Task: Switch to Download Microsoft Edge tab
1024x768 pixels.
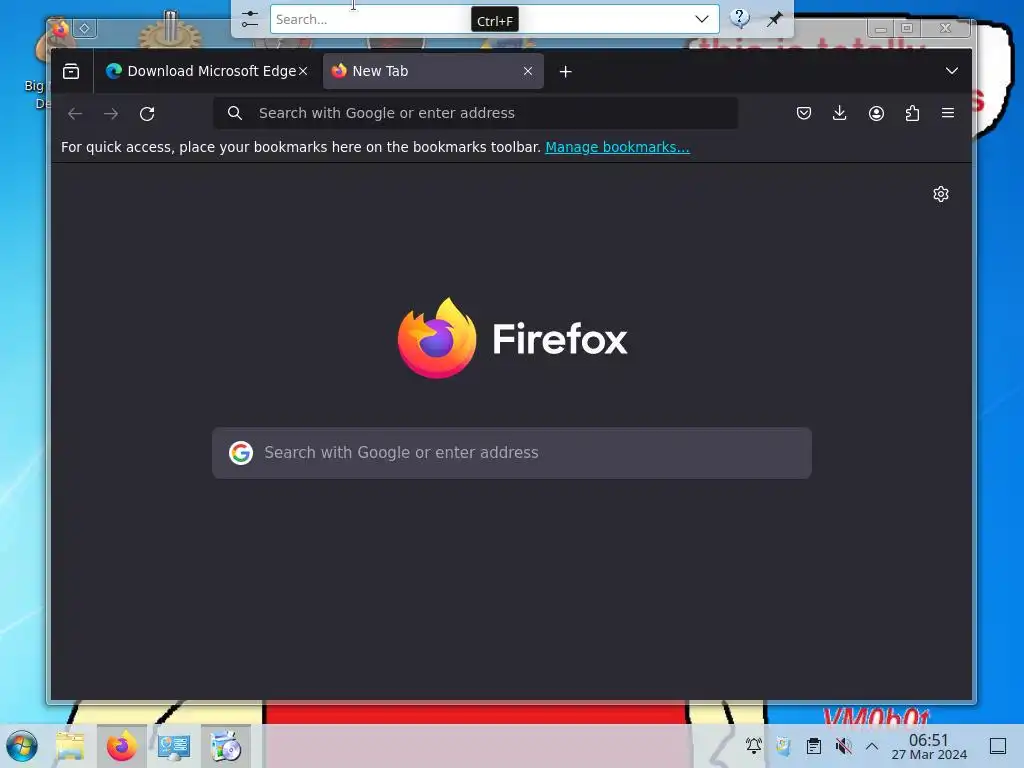Action: 207,71
